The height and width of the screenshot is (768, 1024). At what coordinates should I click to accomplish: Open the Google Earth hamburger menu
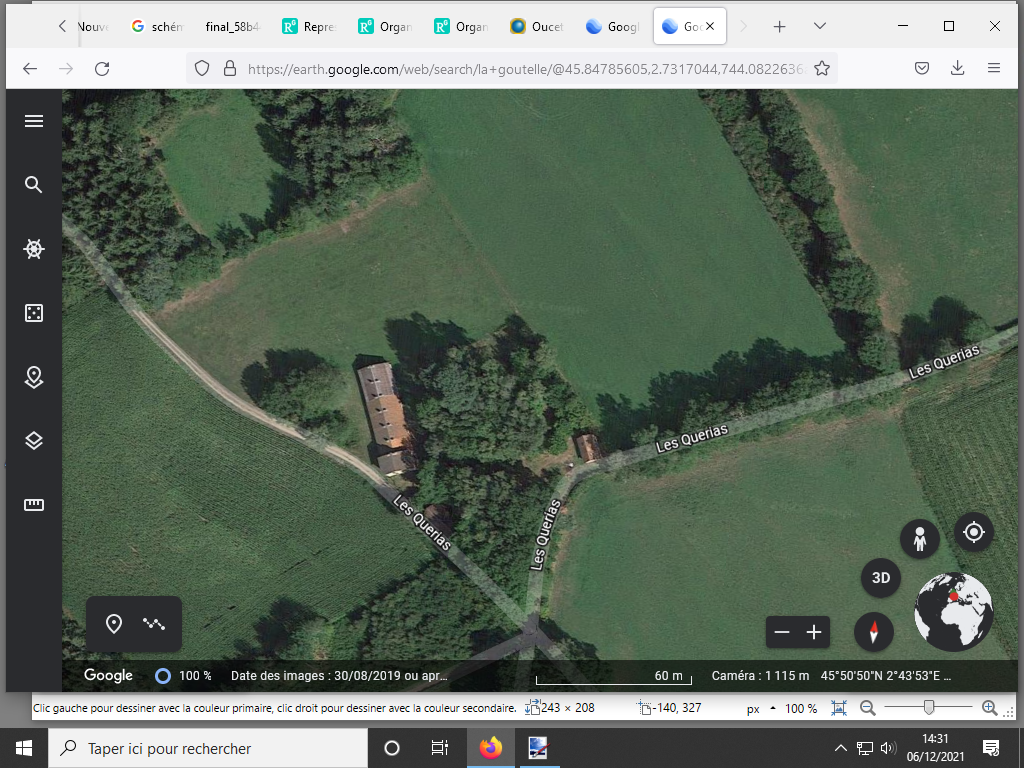(x=34, y=121)
